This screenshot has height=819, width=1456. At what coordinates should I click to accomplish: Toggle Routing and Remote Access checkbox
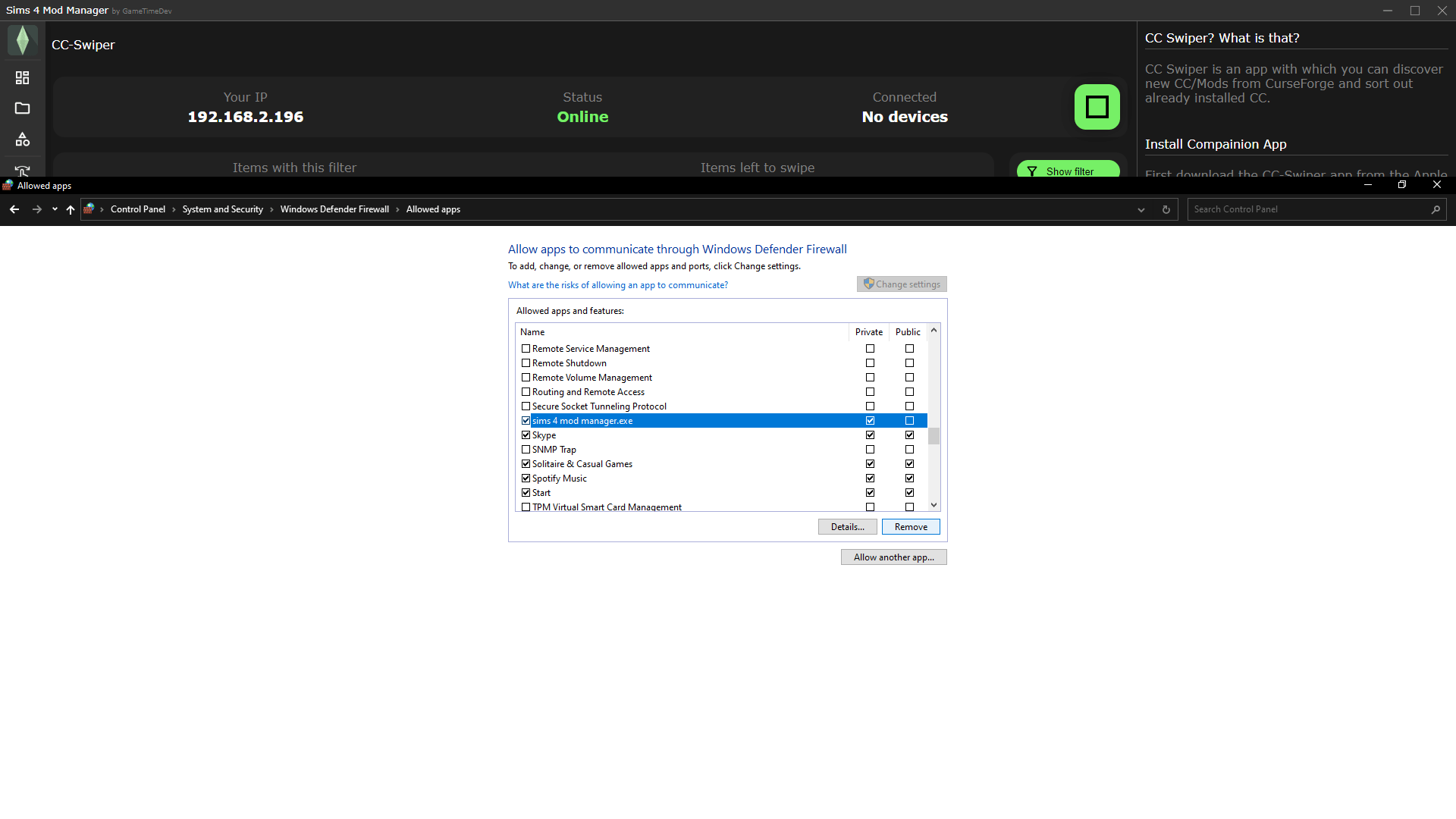(526, 392)
